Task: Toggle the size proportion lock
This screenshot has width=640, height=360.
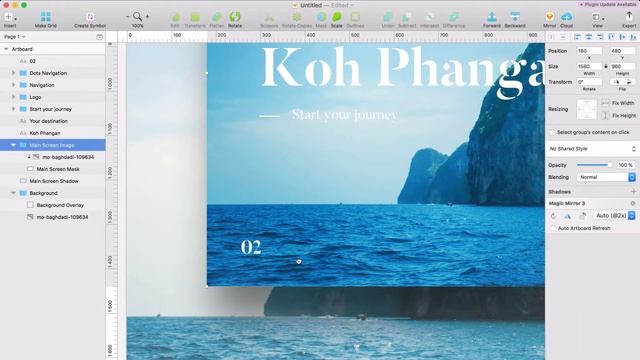Action: [606, 66]
